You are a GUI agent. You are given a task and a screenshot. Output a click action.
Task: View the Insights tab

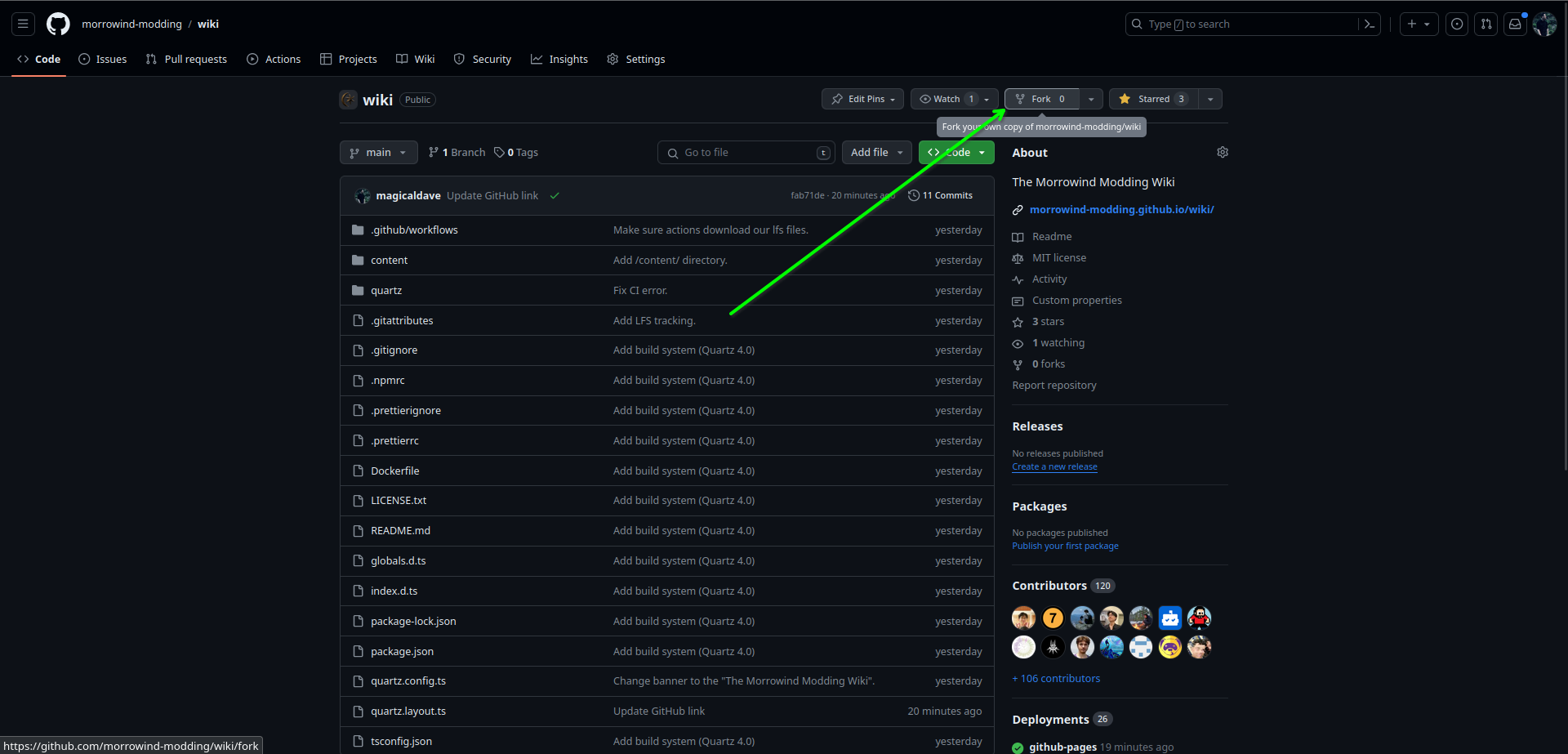click(559, 59)
